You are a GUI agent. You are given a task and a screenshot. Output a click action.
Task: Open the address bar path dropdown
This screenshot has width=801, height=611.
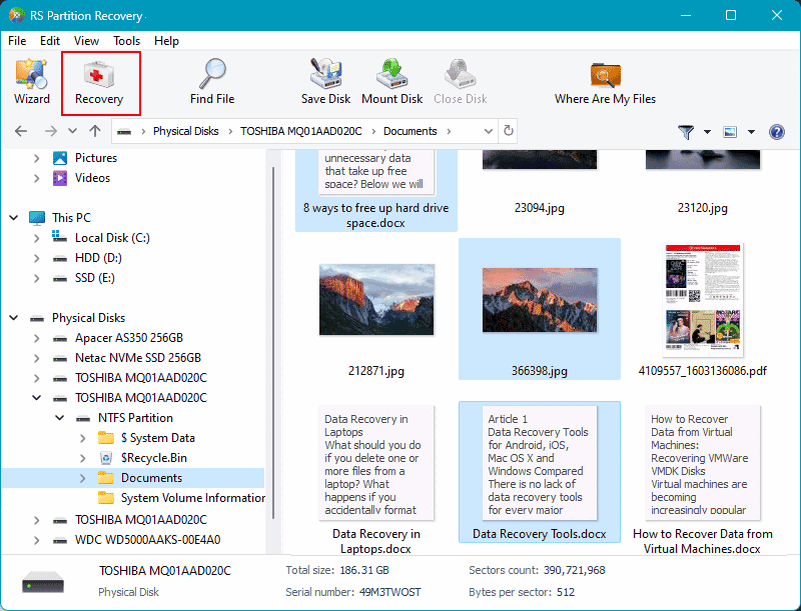click(x=488, y=131)
